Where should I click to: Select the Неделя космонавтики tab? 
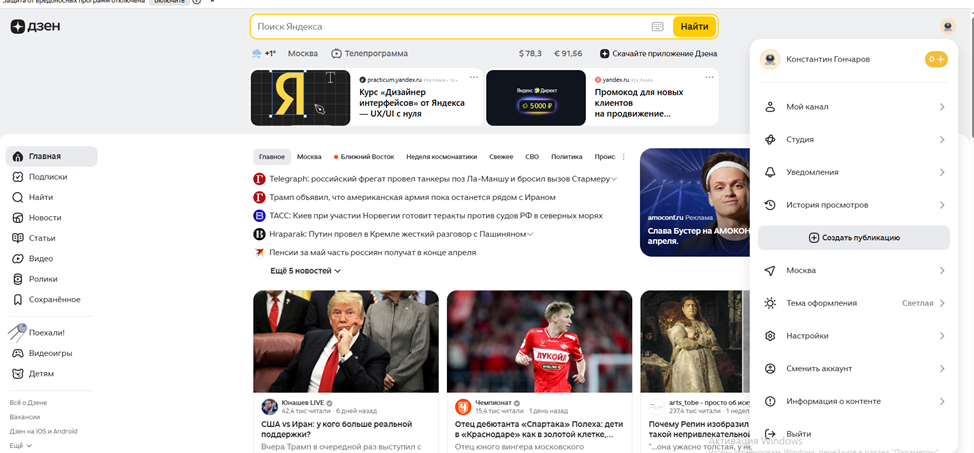click(x=441, y=157)
